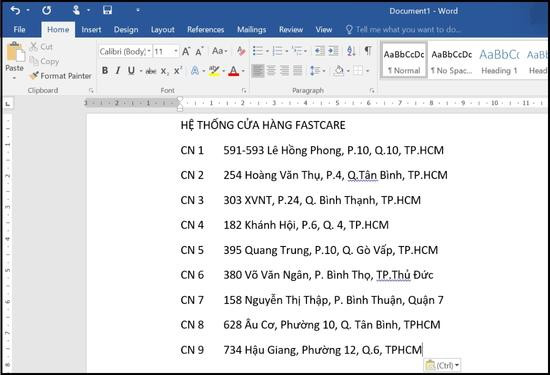550x375 pixels.
Task: Toggle Underline formatting
Action: tap(131, 71)
